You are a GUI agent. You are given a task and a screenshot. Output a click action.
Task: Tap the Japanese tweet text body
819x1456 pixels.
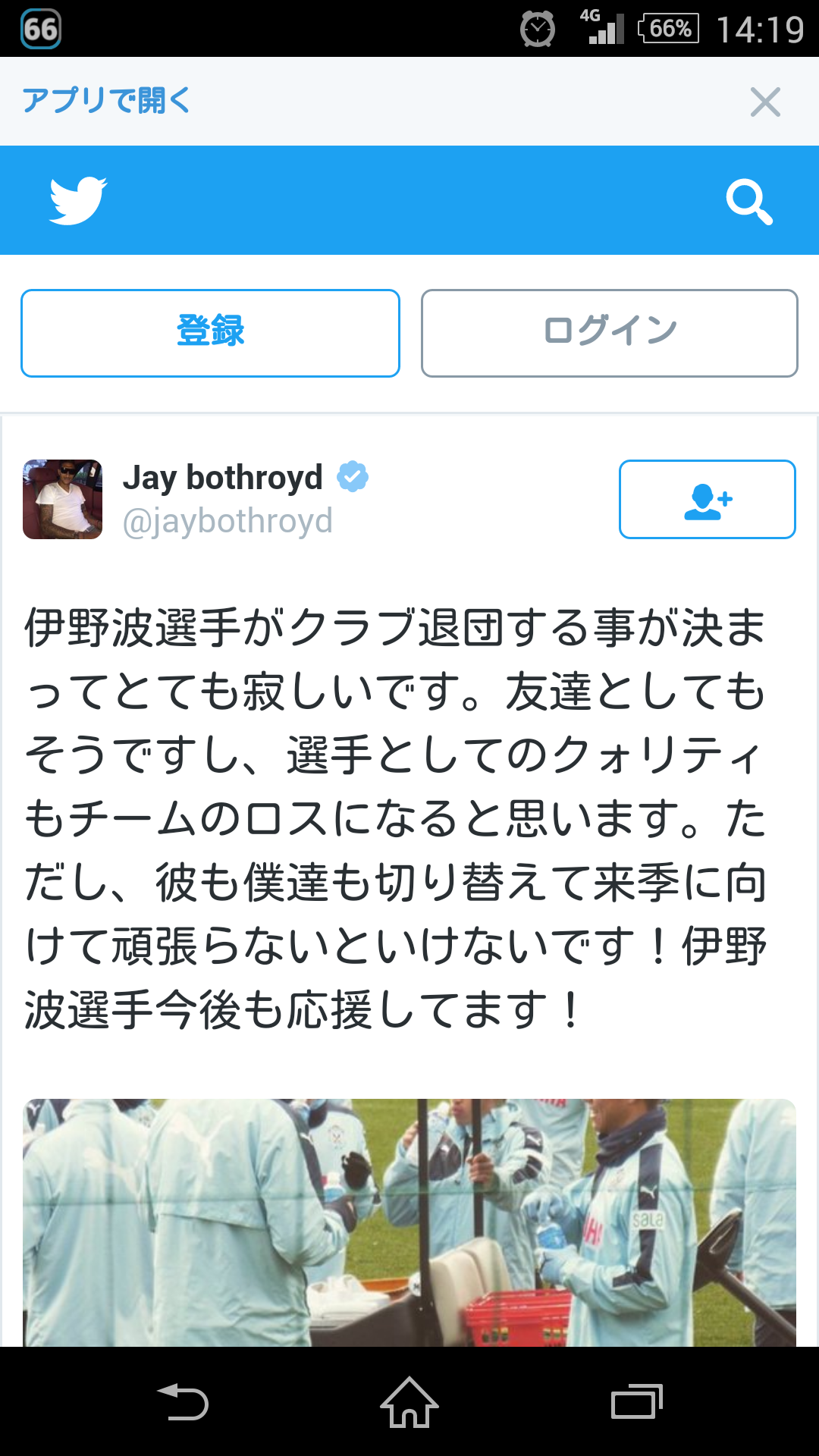coord(395,819)
